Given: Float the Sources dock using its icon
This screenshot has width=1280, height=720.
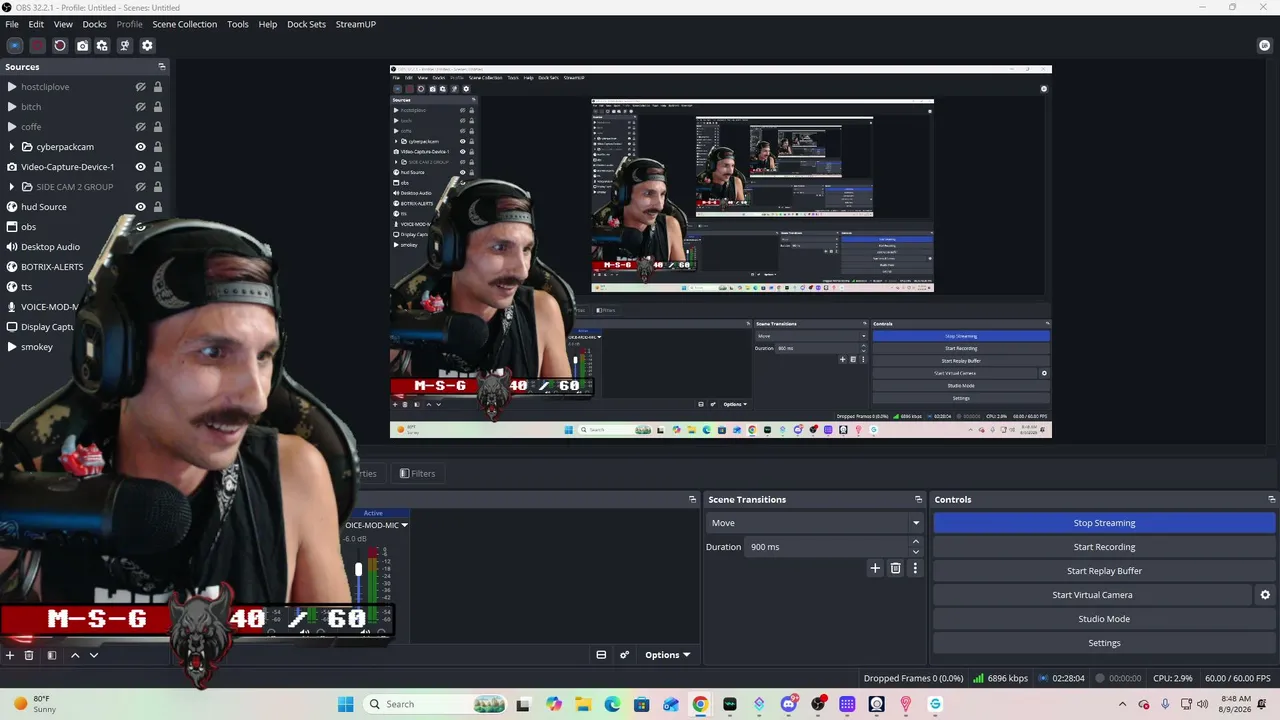Looking at the screenshot, I should pos(161,67).
